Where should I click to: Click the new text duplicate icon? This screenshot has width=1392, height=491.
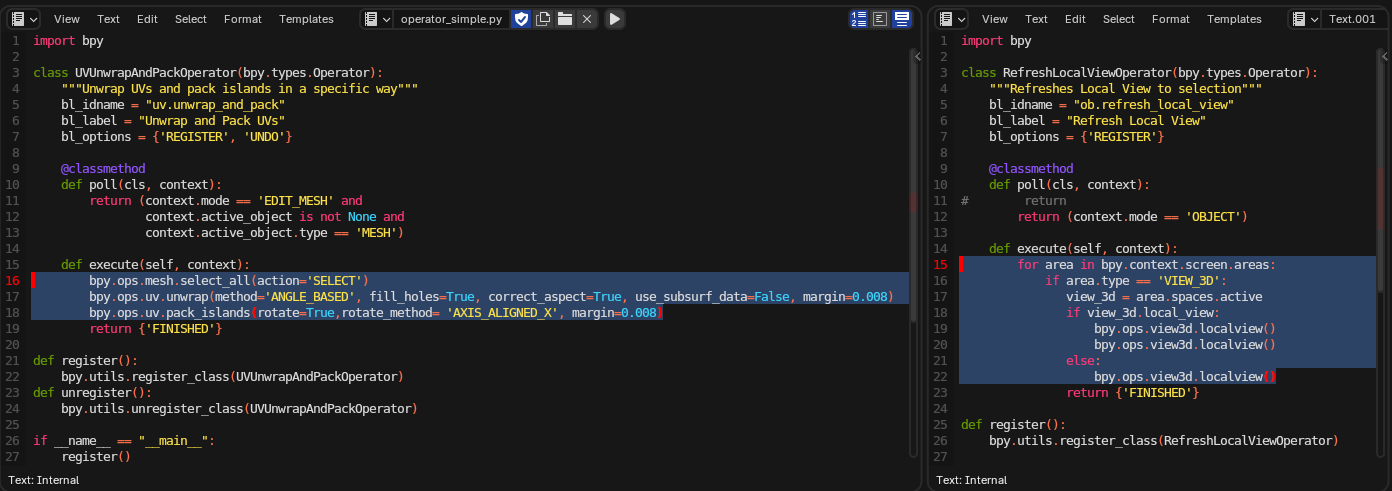(543, 19)
